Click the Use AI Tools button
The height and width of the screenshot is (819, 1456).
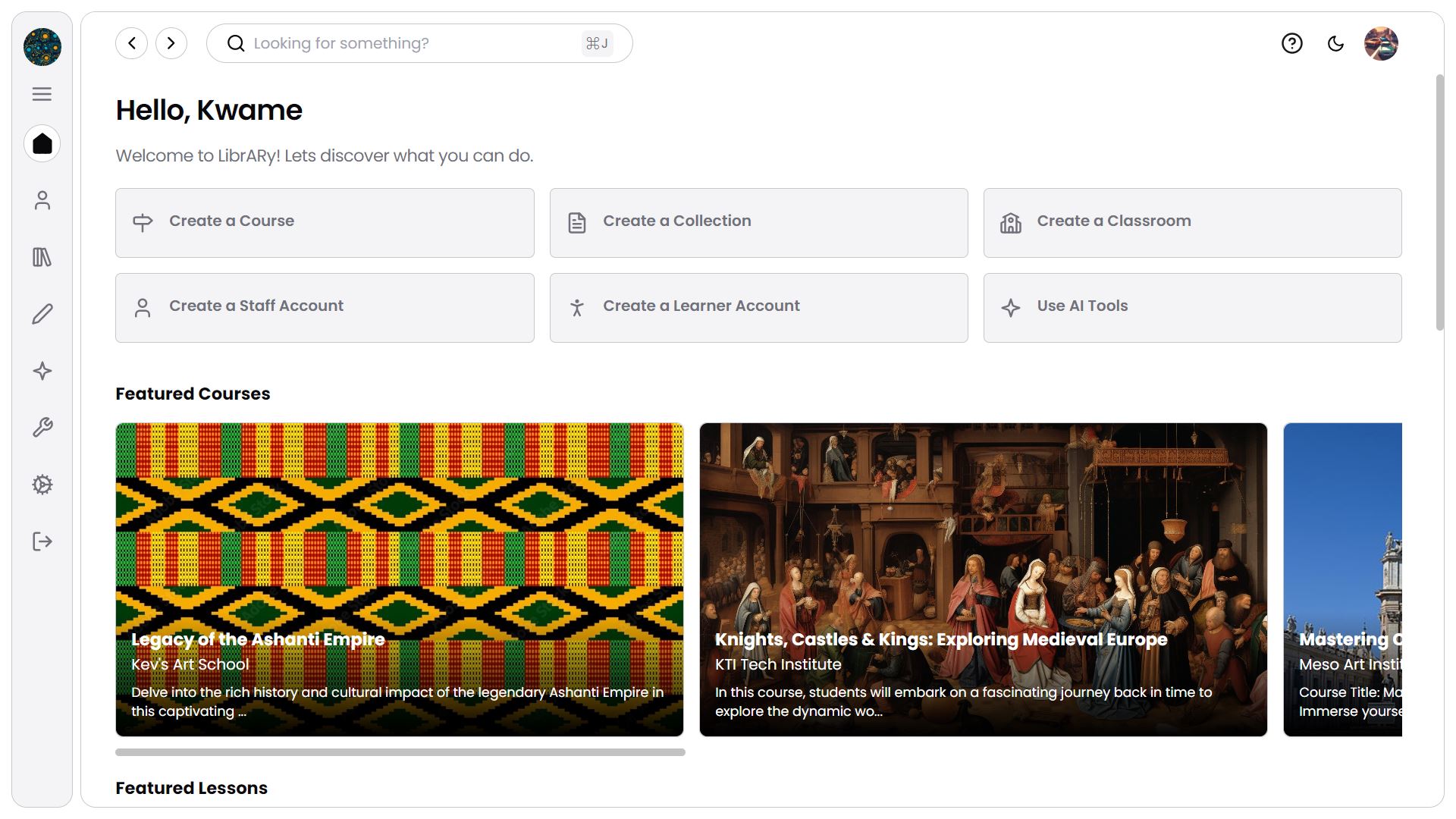coord(1192,308)
